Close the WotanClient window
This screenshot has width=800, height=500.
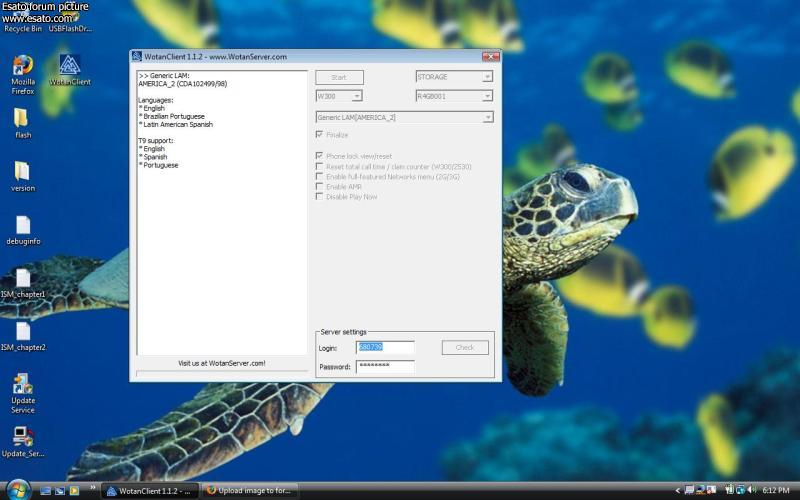coord(490,56)
